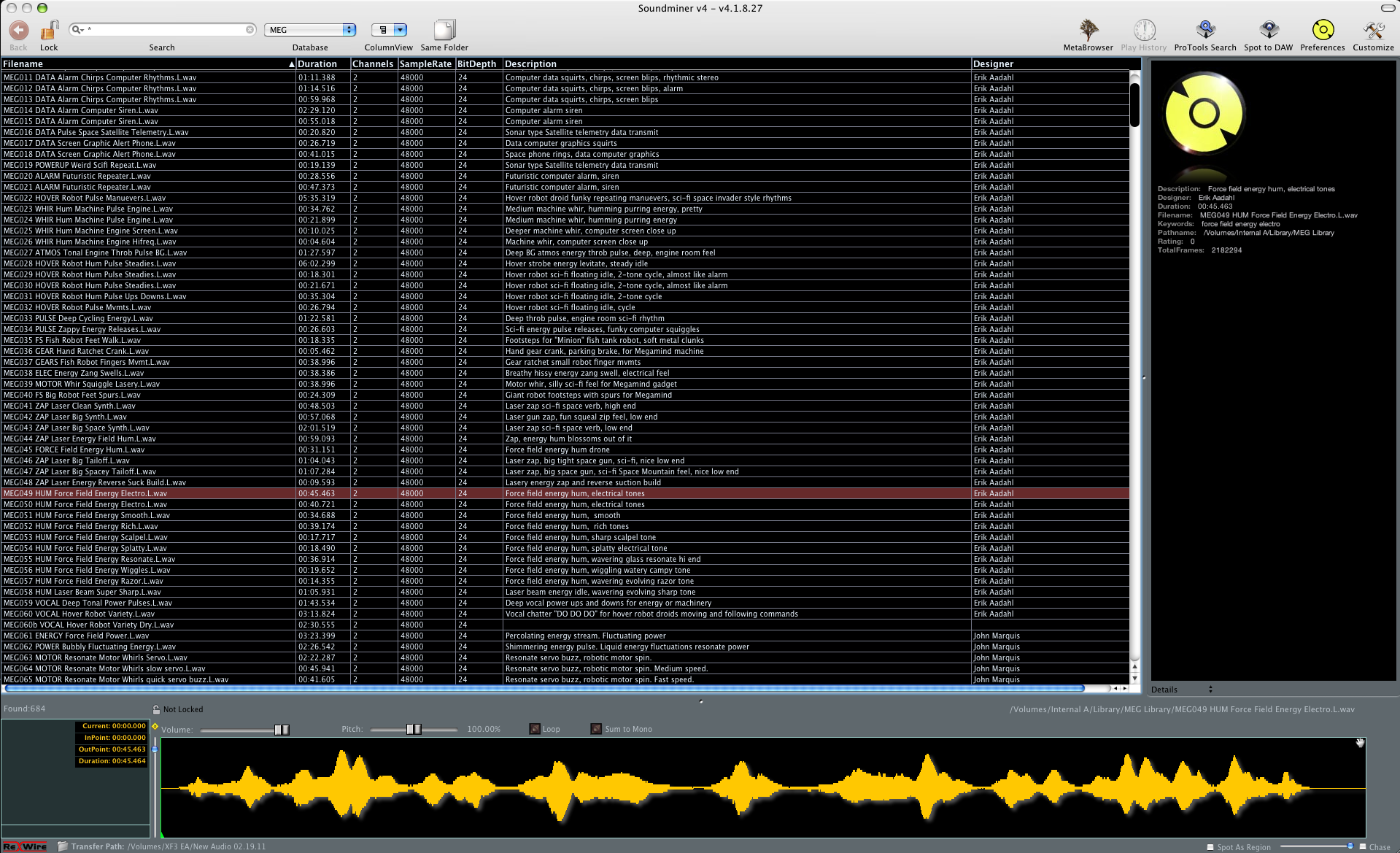
Task: Adjust the Pitch slider handle
Action: click(414, 730)
